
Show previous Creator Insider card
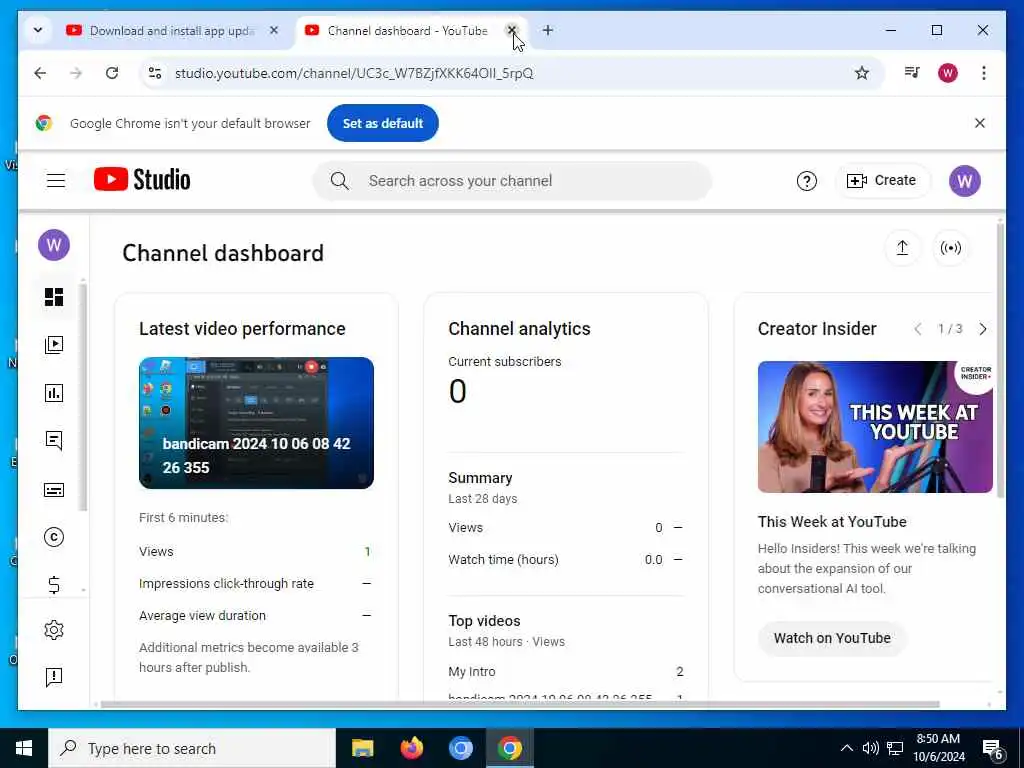918,329
